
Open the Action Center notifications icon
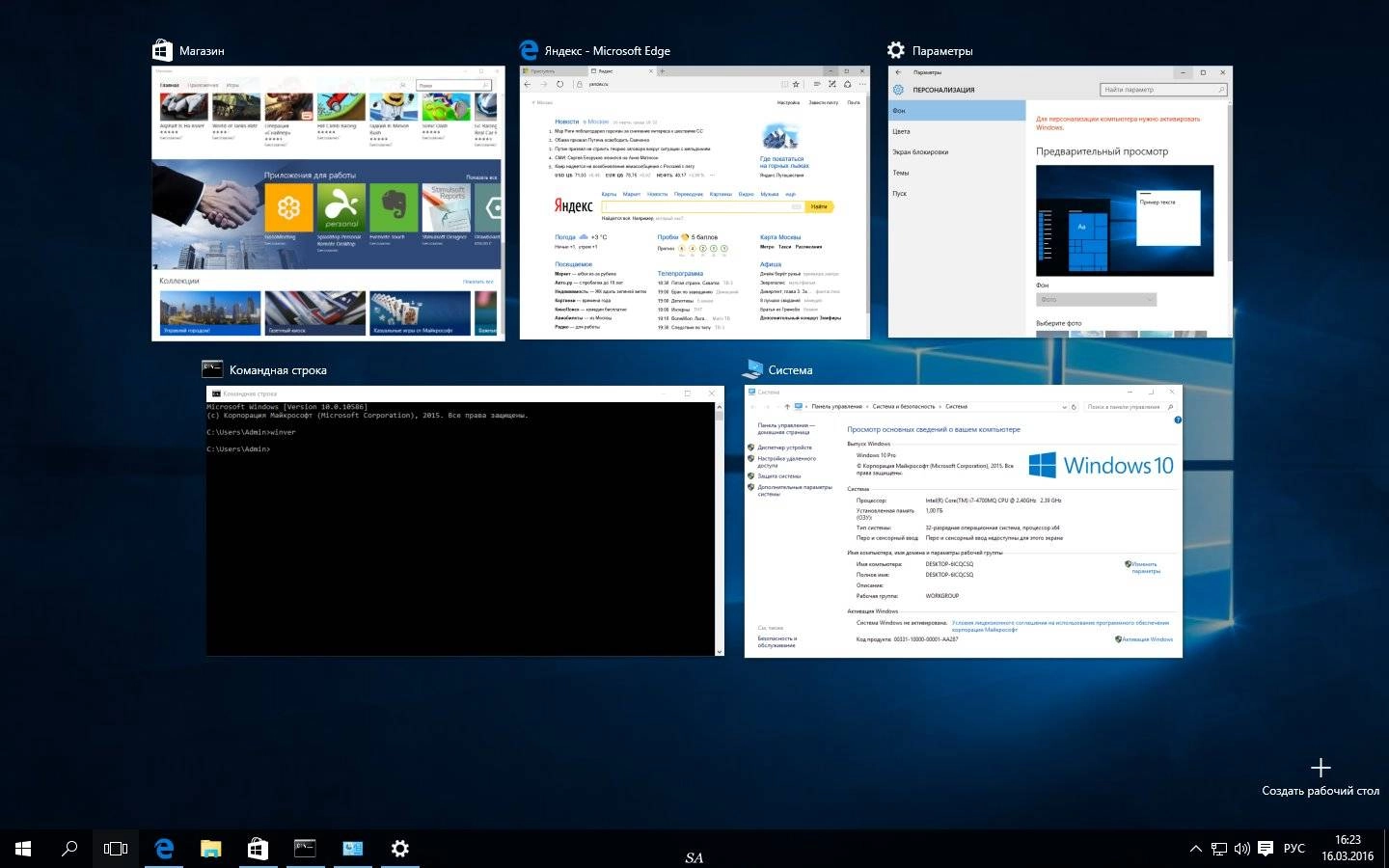point(1266,849)
